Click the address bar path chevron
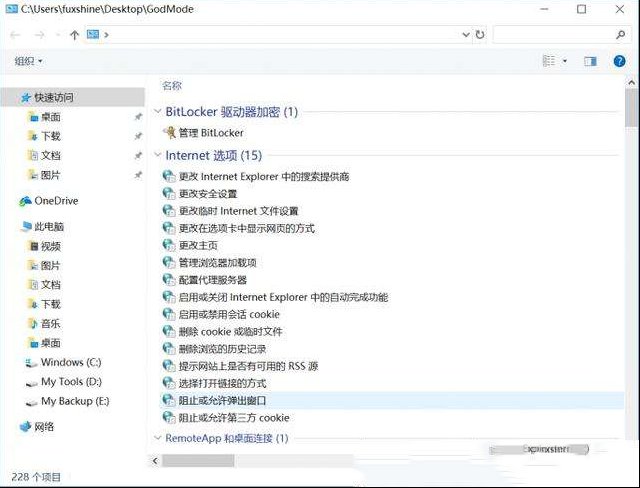This screenshot has width=640, height=488. pyautogui.click(x=107, y=35)
